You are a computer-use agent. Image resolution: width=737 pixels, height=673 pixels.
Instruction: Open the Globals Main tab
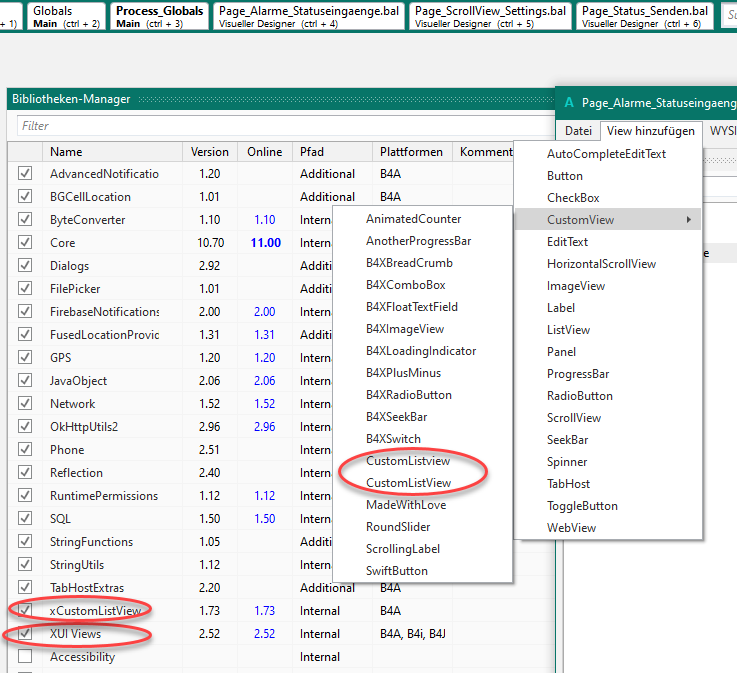[x=66, y=16]
